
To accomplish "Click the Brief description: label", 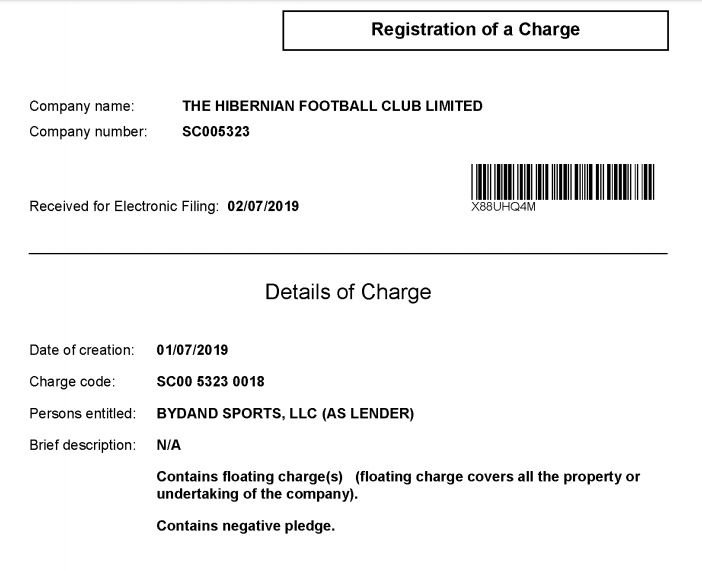I will point(82,445).
